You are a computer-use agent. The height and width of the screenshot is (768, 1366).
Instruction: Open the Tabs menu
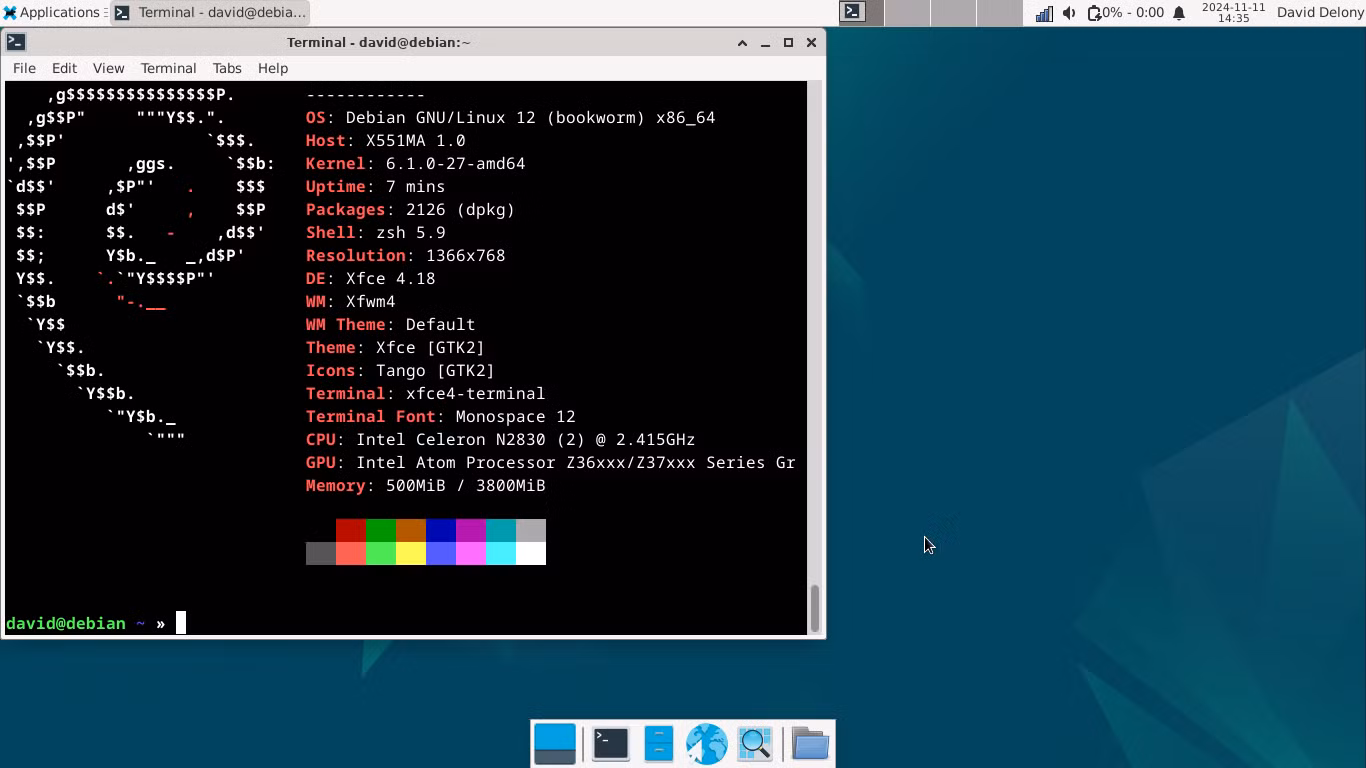227,68
